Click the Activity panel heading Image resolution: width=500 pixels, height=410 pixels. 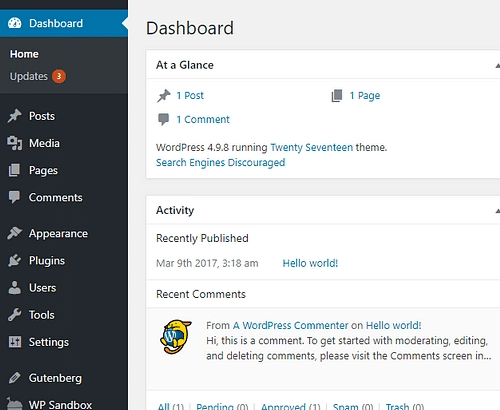[175, 210]
